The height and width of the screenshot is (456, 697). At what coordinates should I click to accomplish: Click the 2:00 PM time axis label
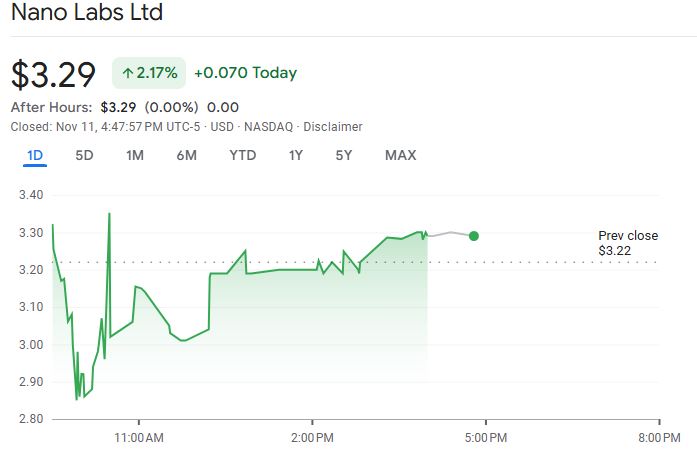pyautogui.click(x=312, y=438)
